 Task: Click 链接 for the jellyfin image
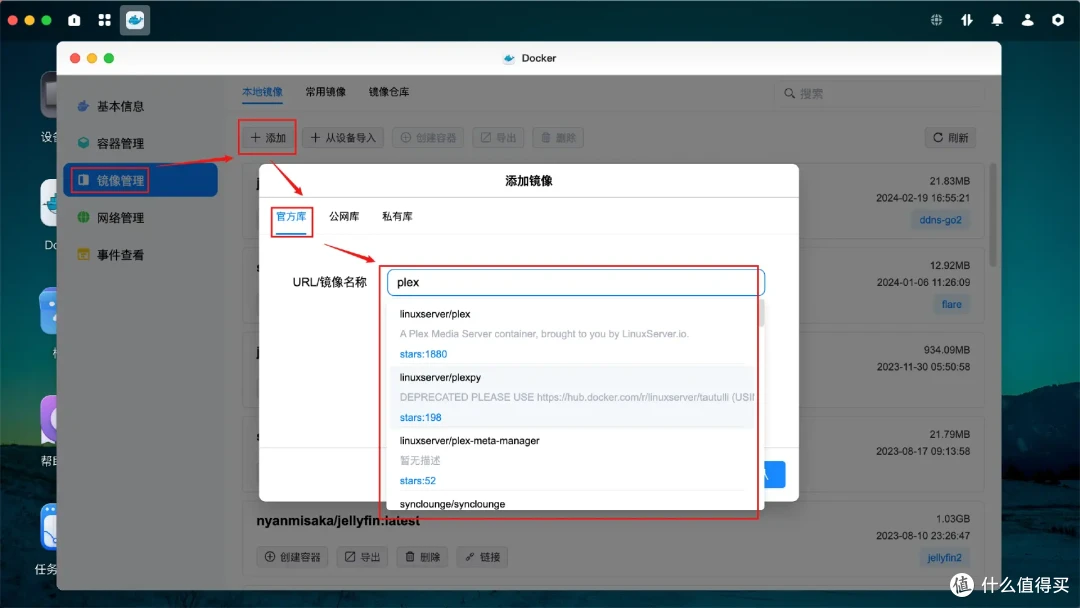pos(482,557)
